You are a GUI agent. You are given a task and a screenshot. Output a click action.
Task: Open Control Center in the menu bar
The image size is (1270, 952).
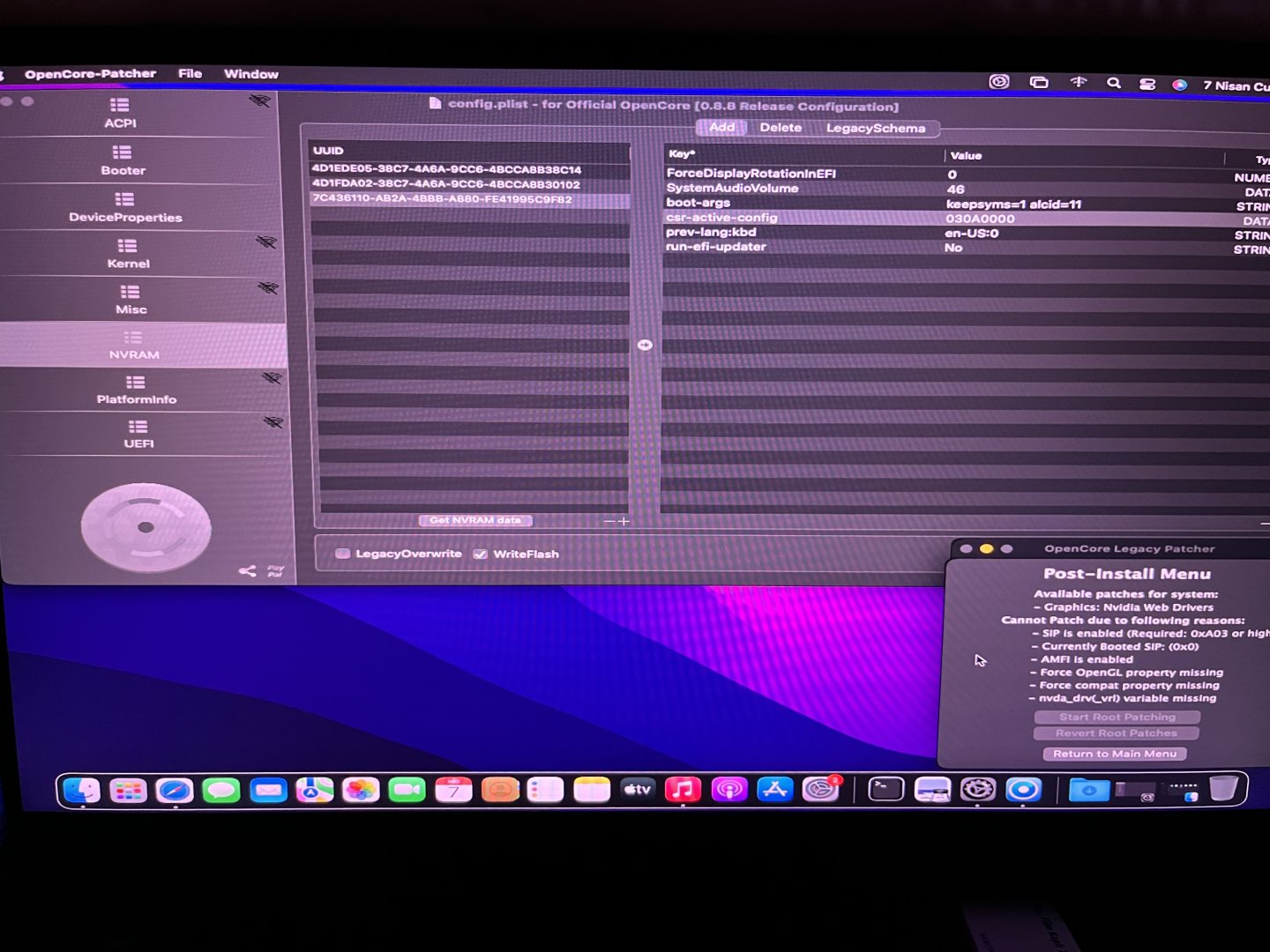click(x=1147, y=84)
